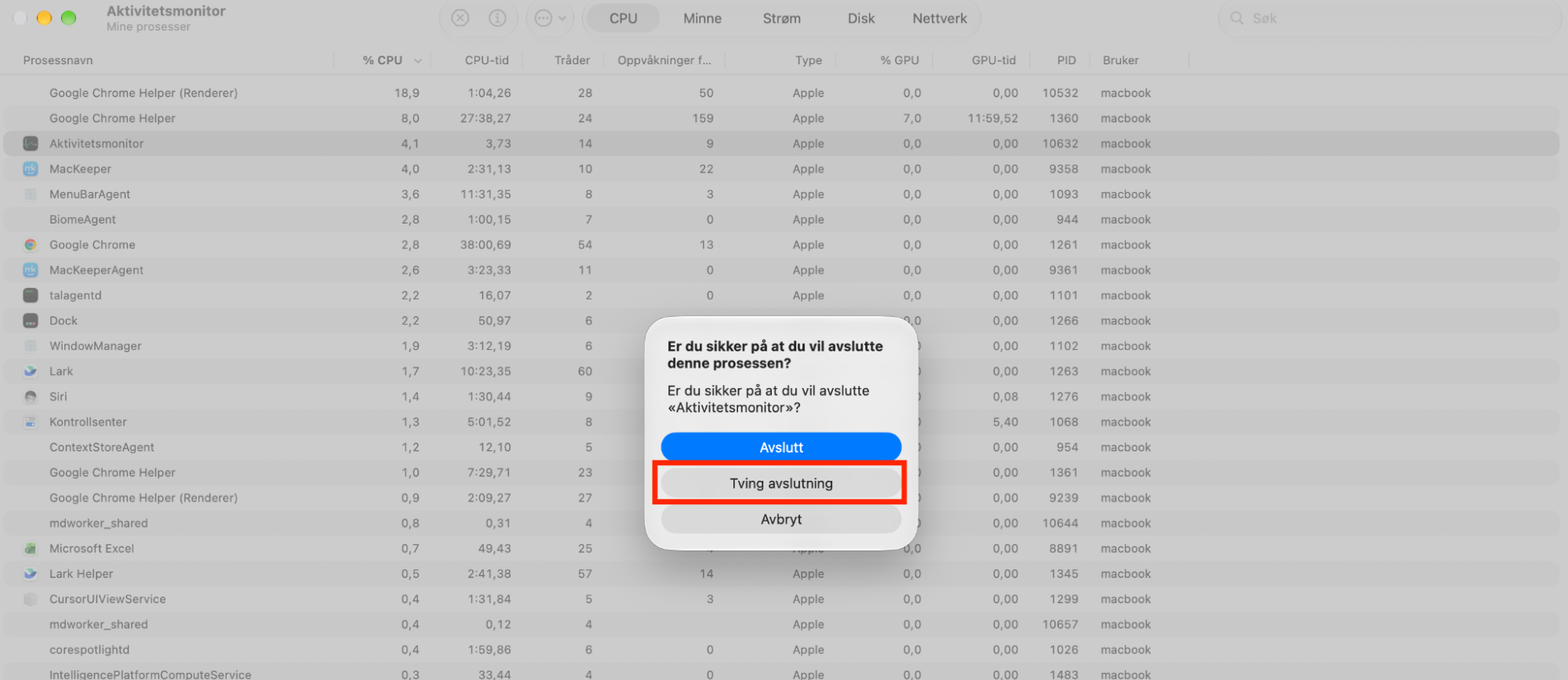The height and width of the screenshot is (680, 1568).
Task: Cancel the dialog with Avbryt
Action: [x=781, y=519]
